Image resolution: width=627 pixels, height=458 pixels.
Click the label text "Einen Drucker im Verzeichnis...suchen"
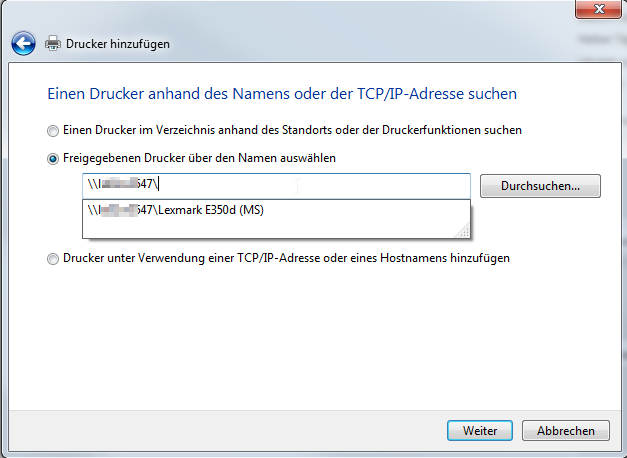[292, 130]
